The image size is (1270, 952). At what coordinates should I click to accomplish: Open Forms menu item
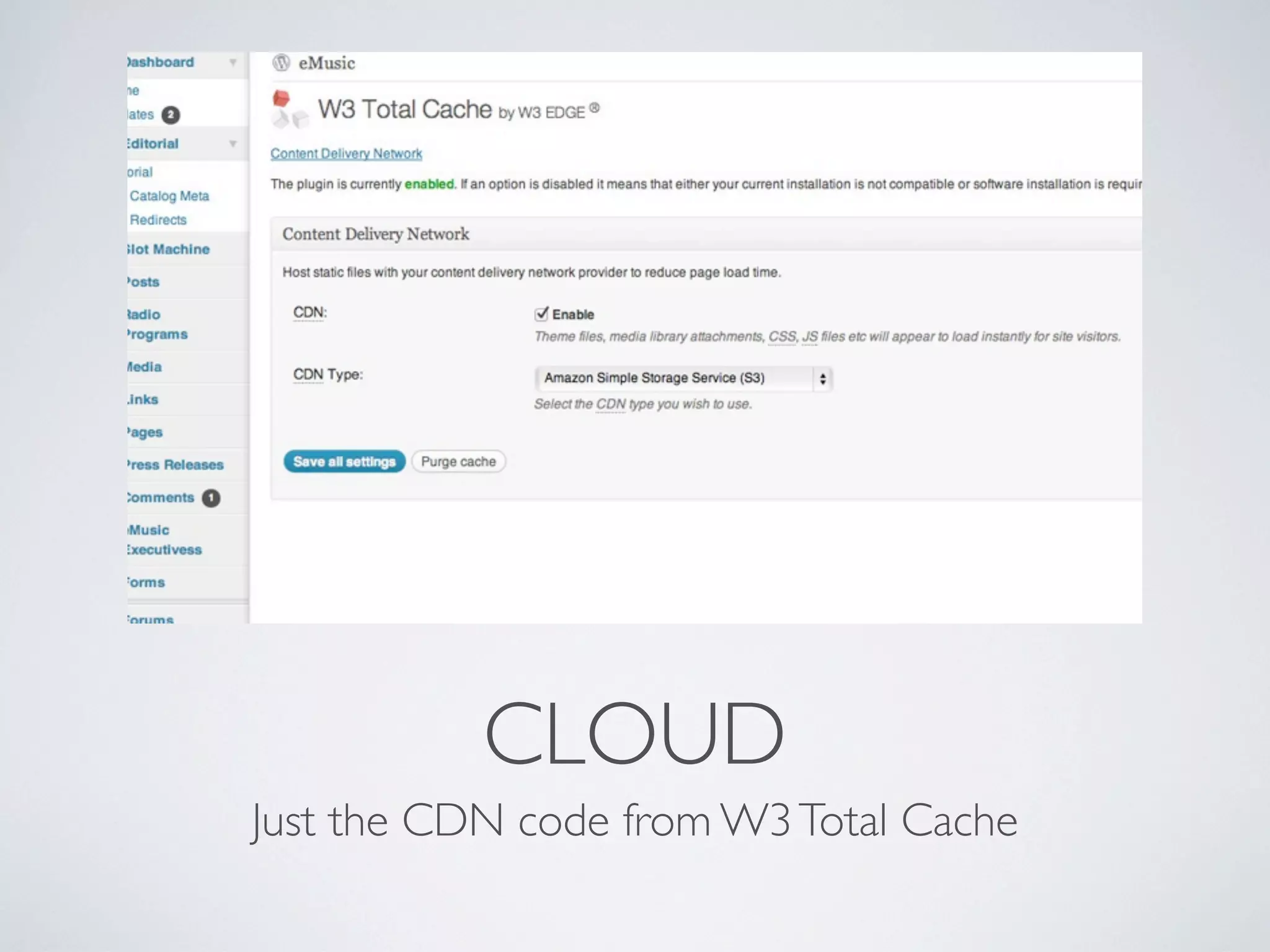pos(146,583)
